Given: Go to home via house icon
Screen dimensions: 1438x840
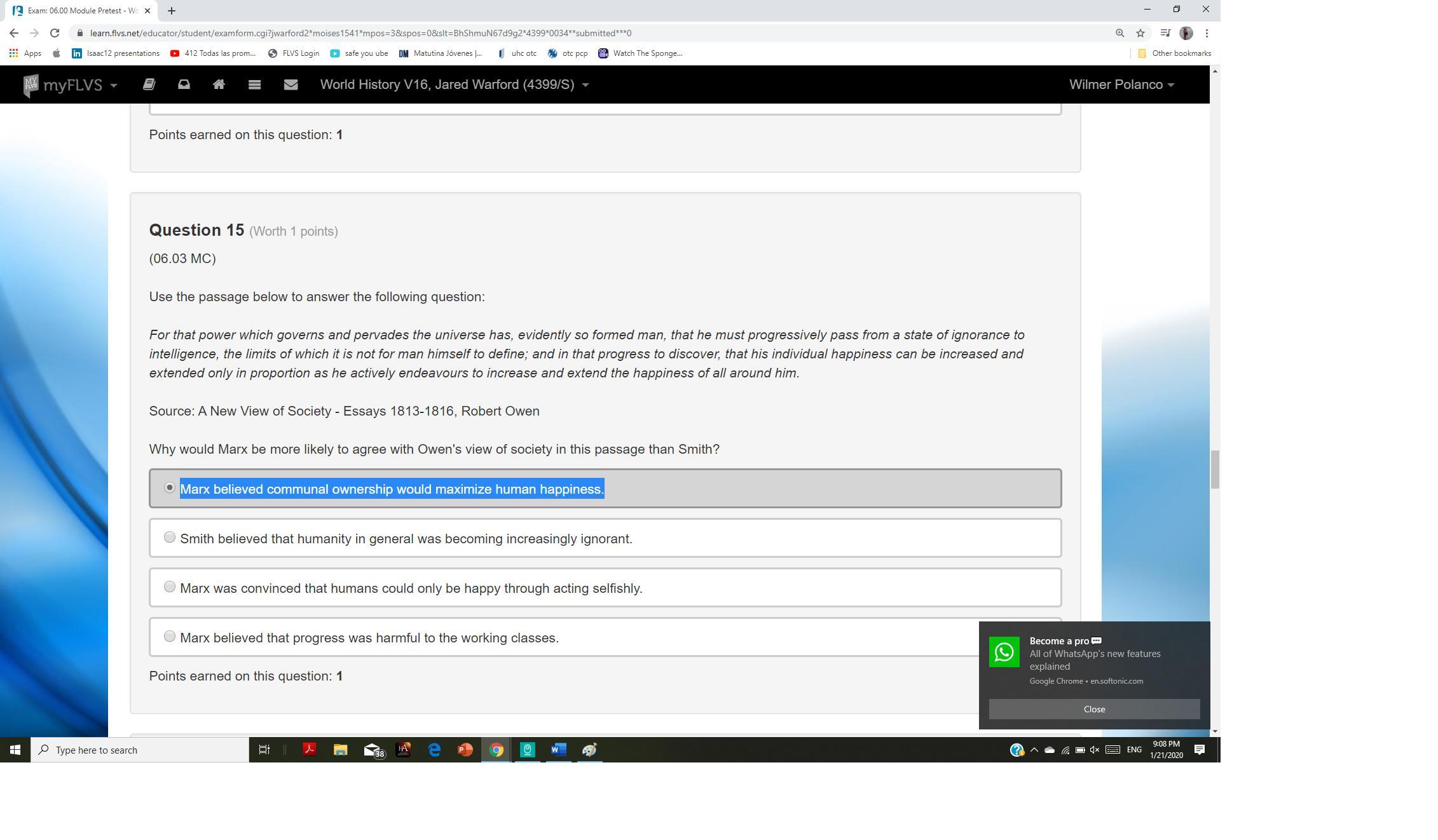Looking at the screenshot, I should pos(219,85).
